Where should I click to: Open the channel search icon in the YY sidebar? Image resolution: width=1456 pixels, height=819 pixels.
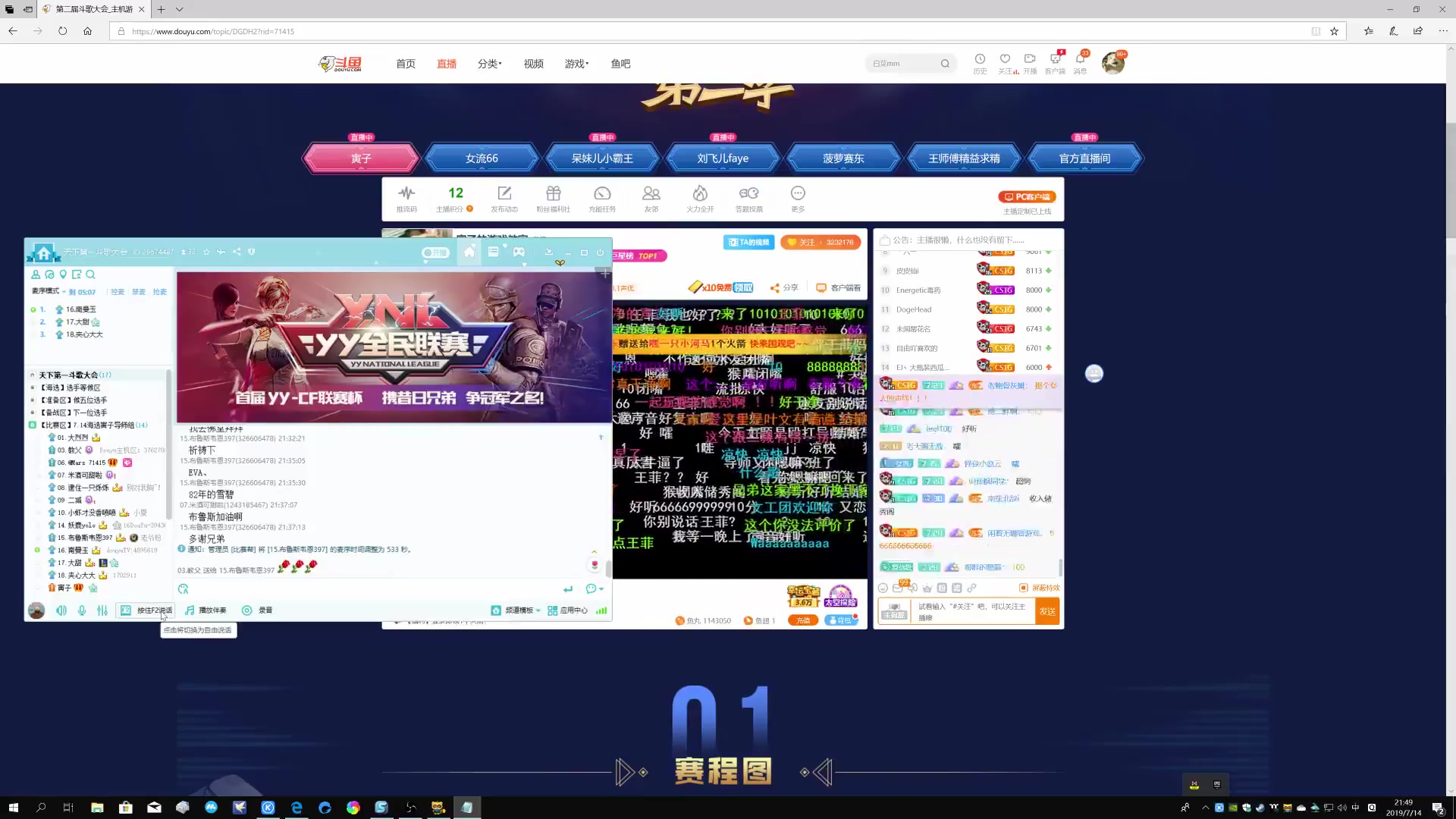click(x=90, y=275)
